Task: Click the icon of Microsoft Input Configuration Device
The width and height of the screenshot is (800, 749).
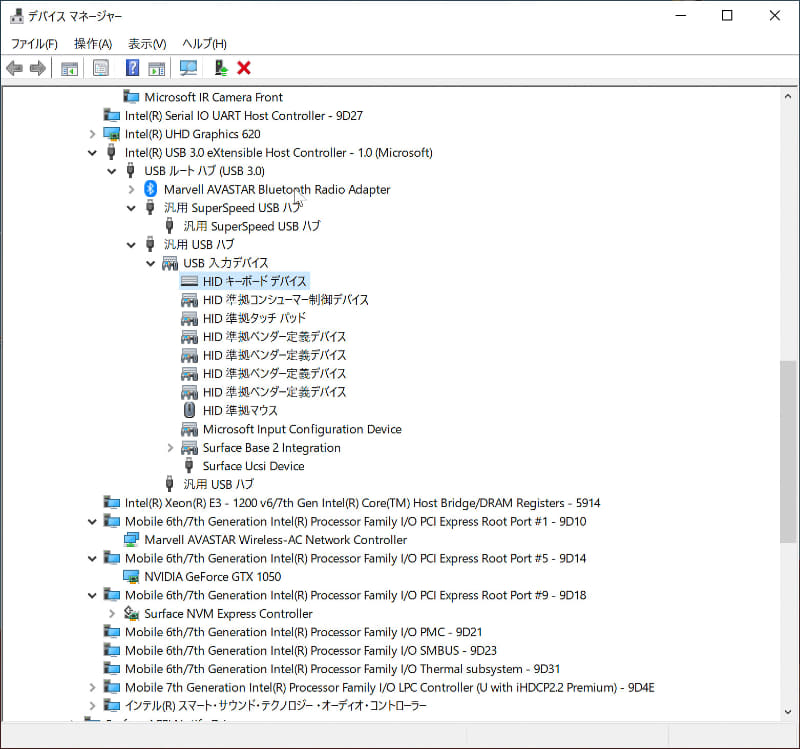Action: pos(189,429)
